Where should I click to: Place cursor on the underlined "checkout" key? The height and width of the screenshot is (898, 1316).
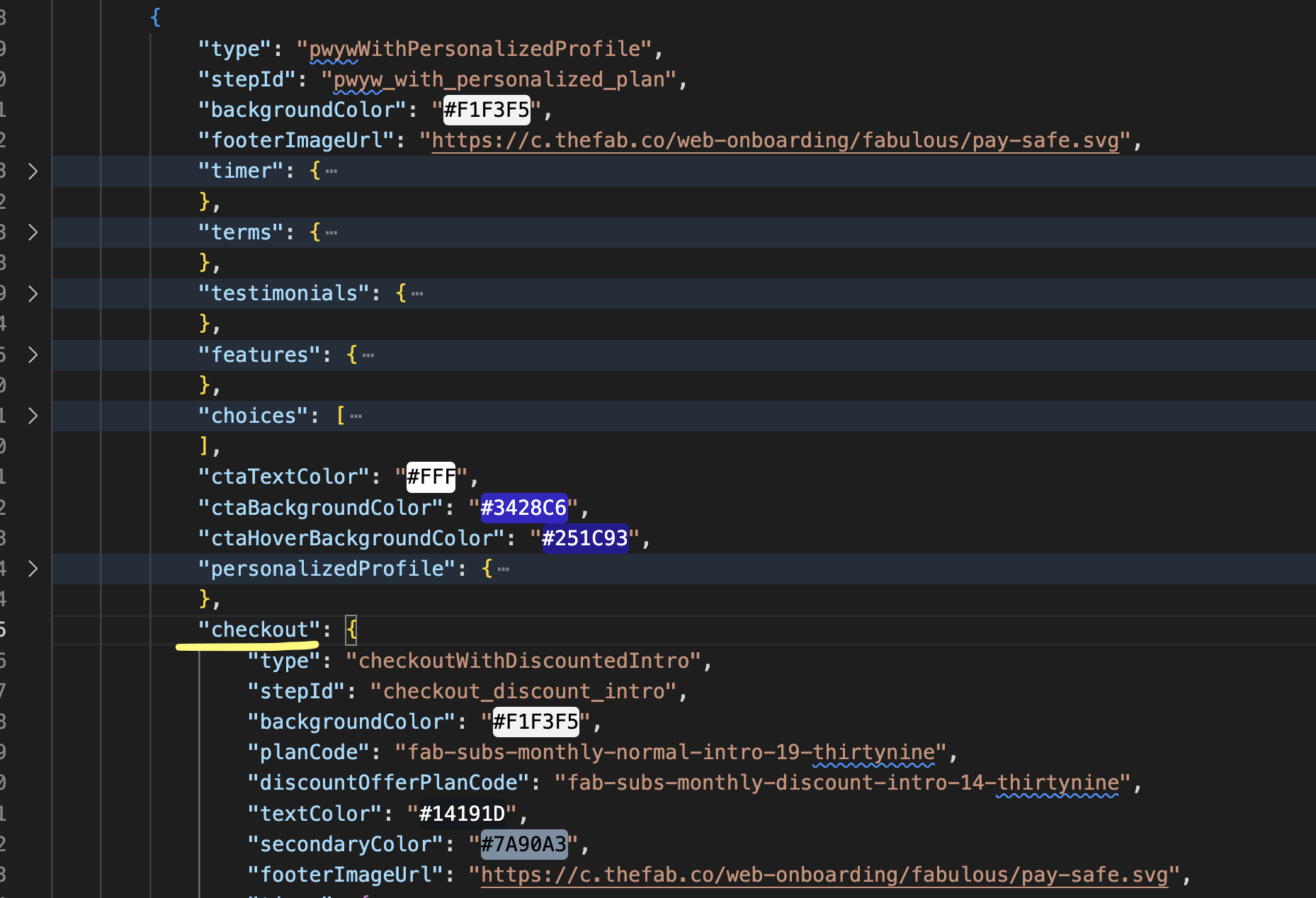(259, 630)
